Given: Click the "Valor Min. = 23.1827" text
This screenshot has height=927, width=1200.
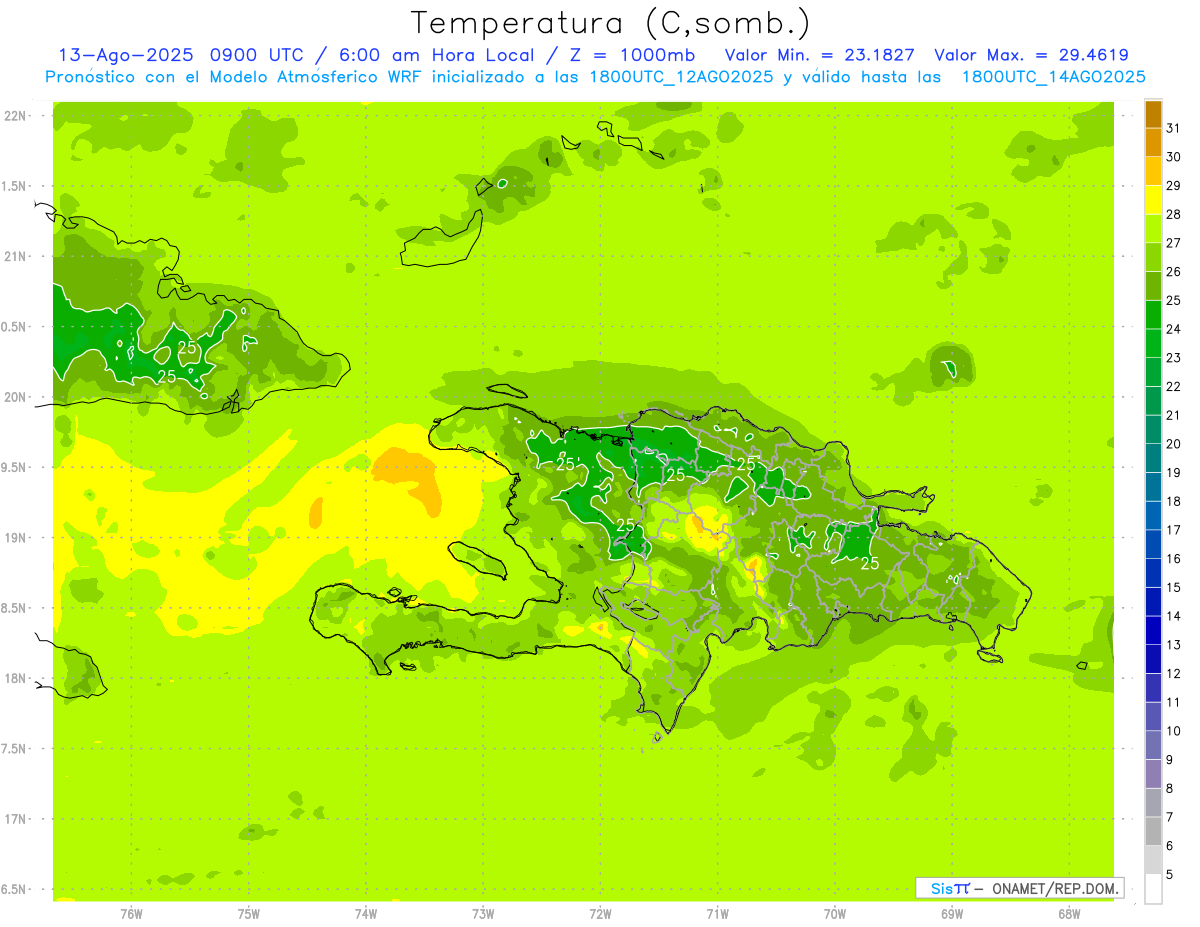Looking at the screenshot, I should (820, 56).
